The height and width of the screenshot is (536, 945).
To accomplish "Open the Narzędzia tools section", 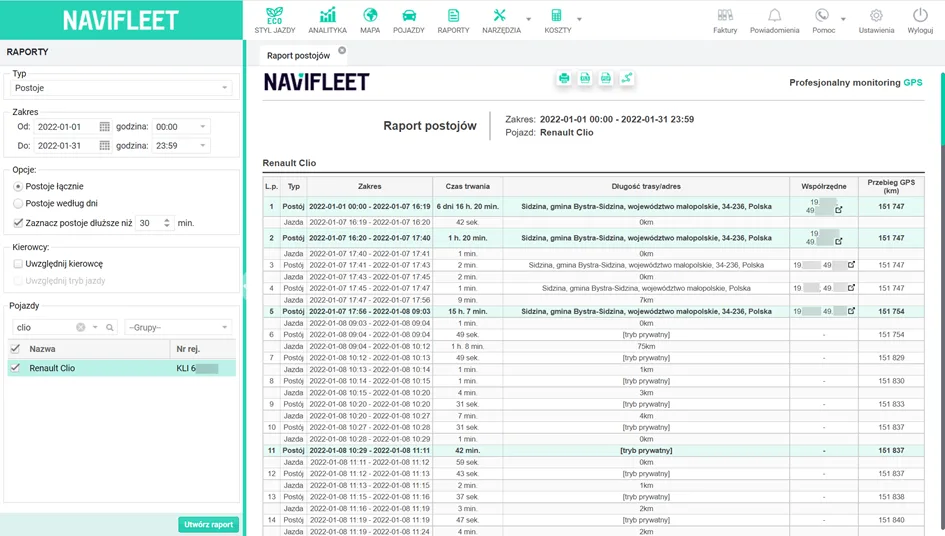I will (501, 20).
